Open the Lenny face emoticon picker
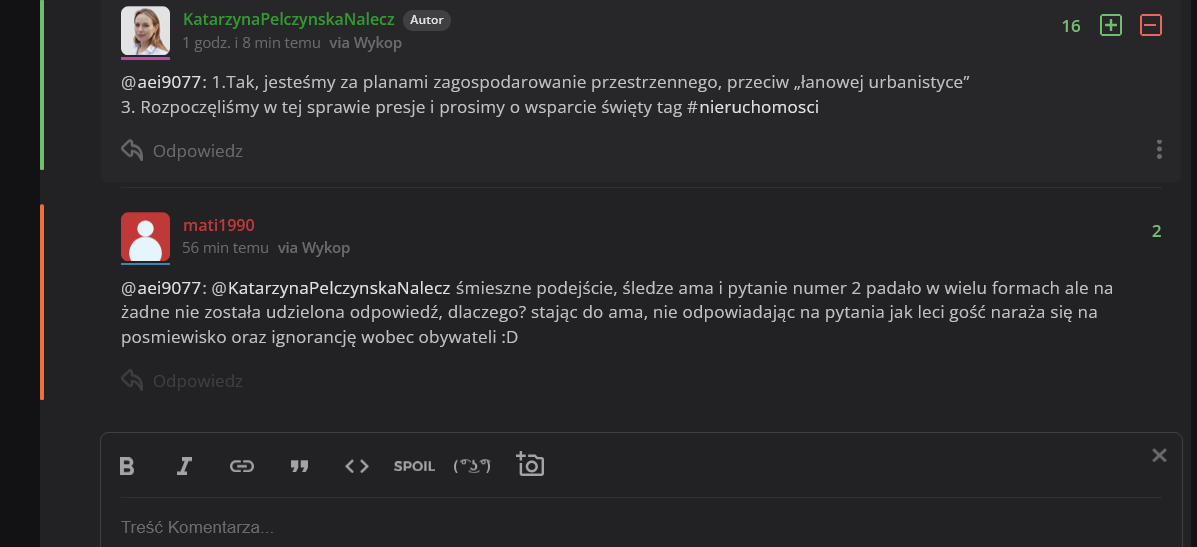 (x=472, y=466)
